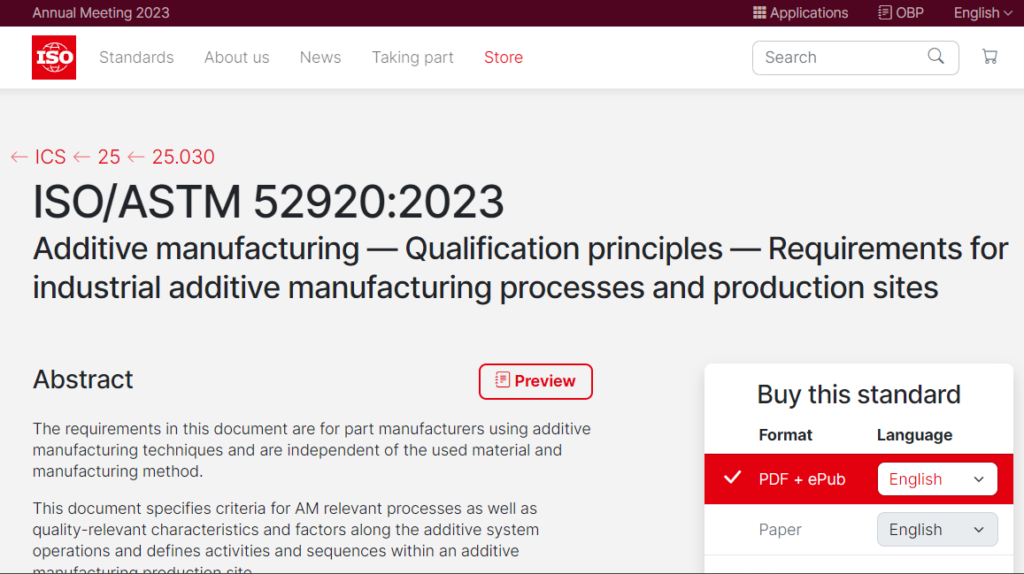Open the Annual Meeting 2023 link

101,13
